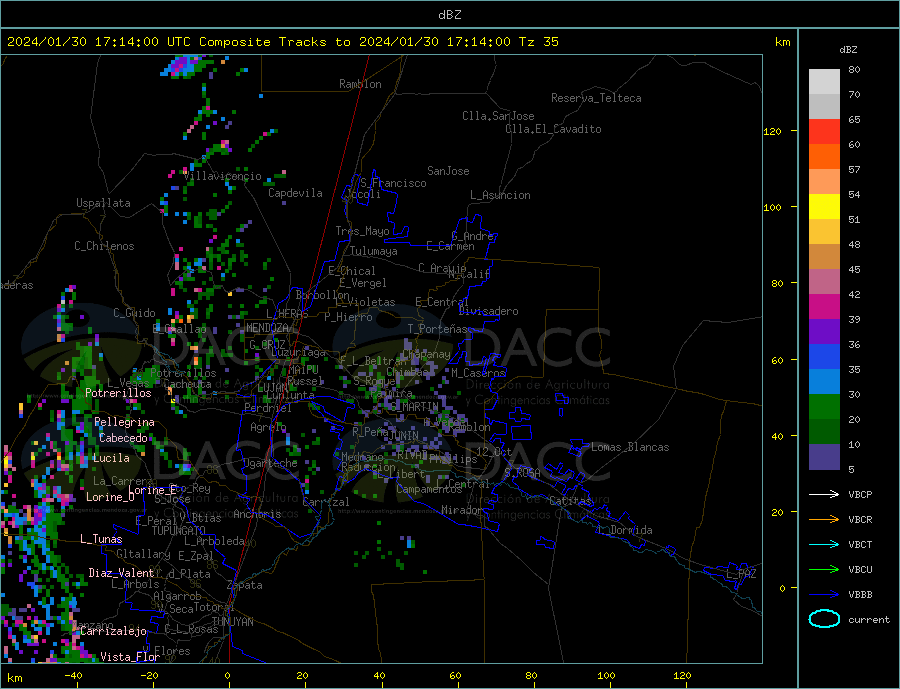Image resolution: width=900 pixels, height=689 pixels.
Task: Select the brown swatch between 48 and 45 dBZ
Action: tap(824, 257)
